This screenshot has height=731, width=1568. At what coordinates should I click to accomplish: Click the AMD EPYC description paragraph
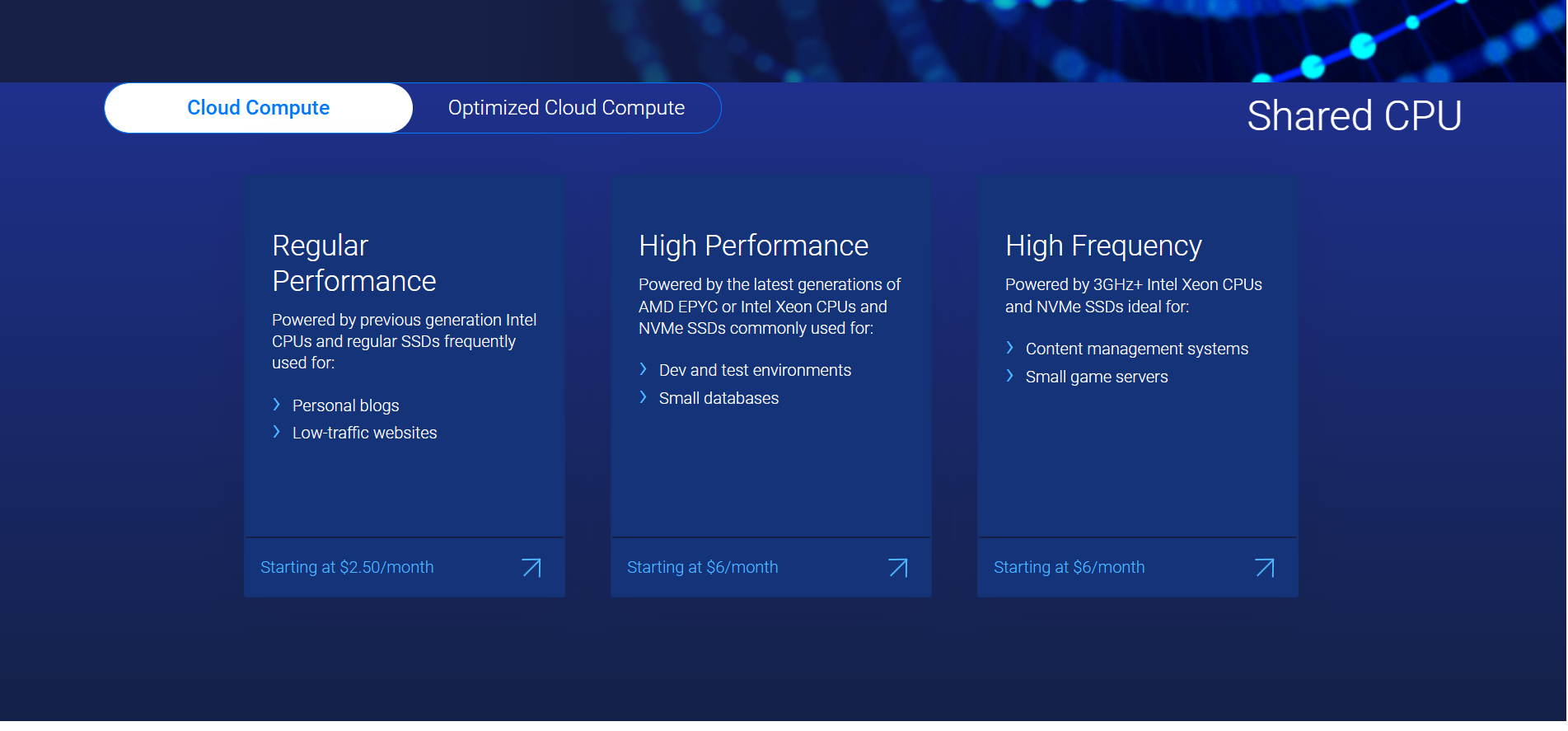pyautogui.click(x=770, y=307)
